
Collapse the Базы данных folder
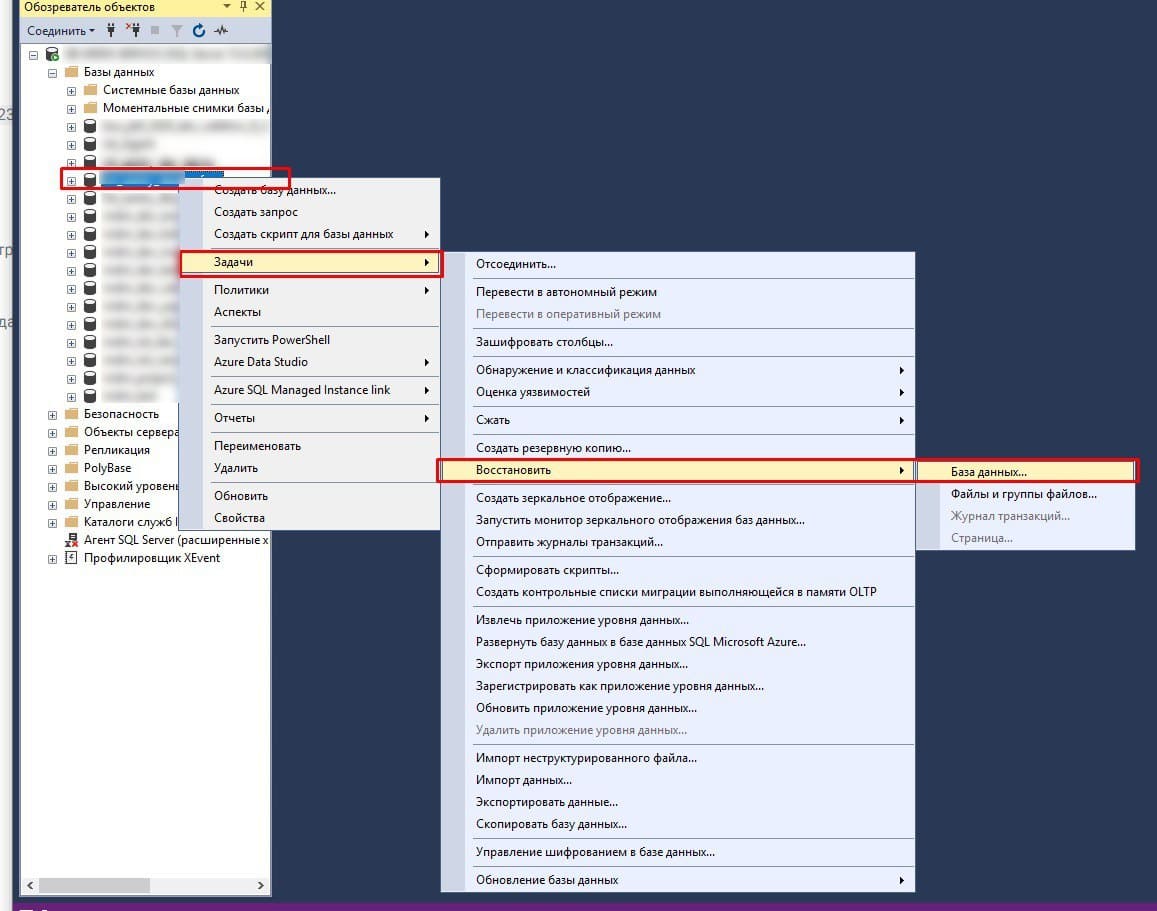tap(53, 72)
